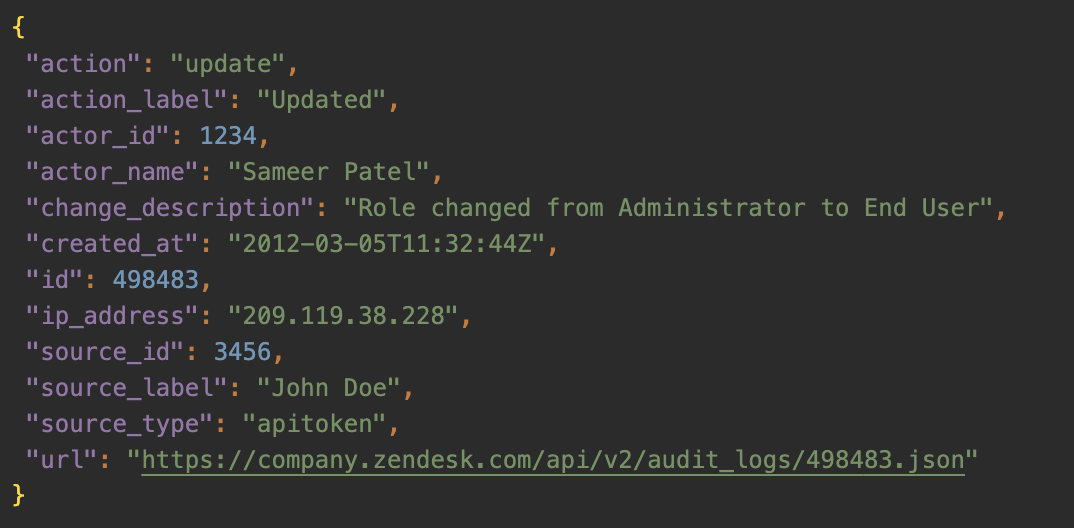
Task: Click the "change_description" key
Action: tap(171, 208)
